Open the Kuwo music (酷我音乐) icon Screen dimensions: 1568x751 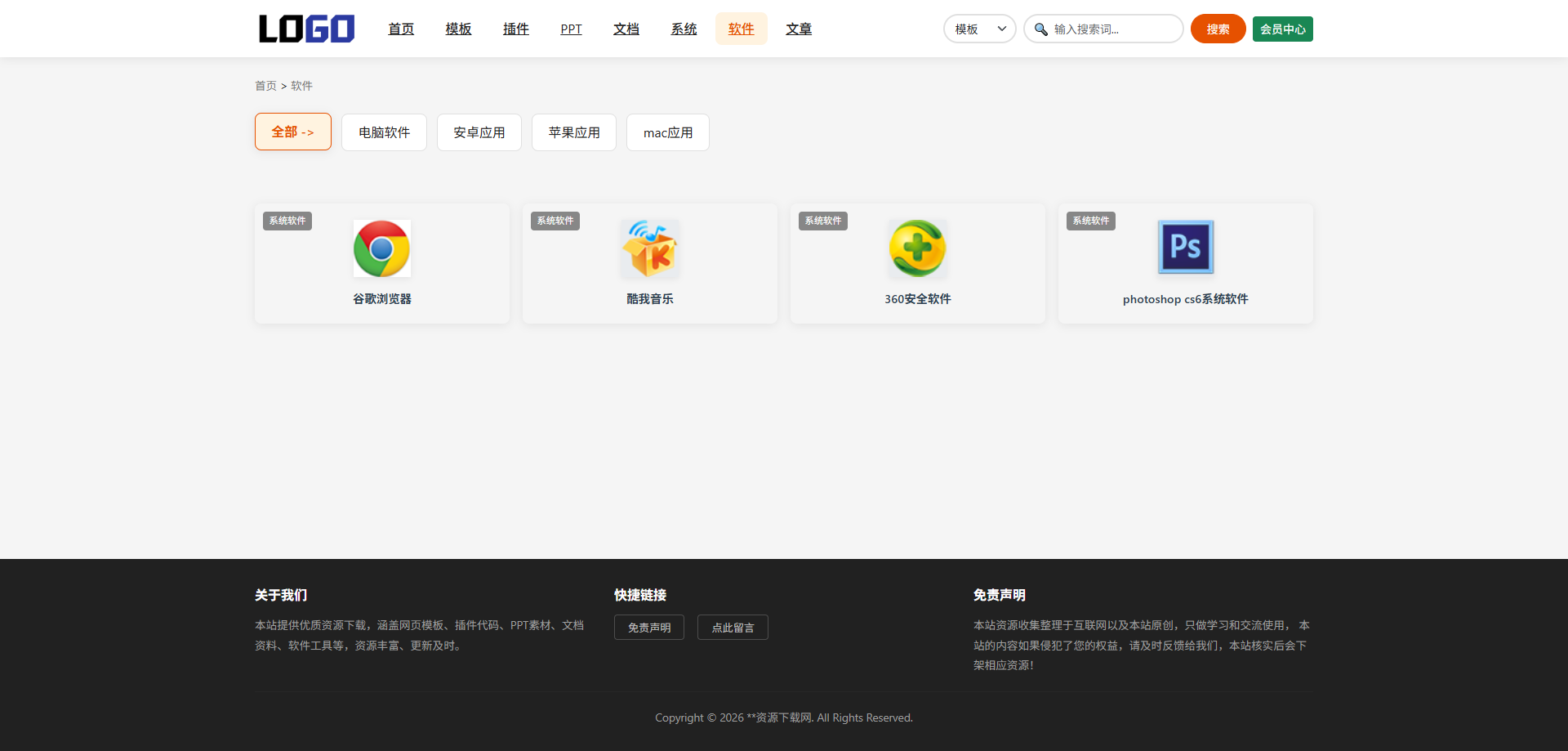[x=650, y=248]
